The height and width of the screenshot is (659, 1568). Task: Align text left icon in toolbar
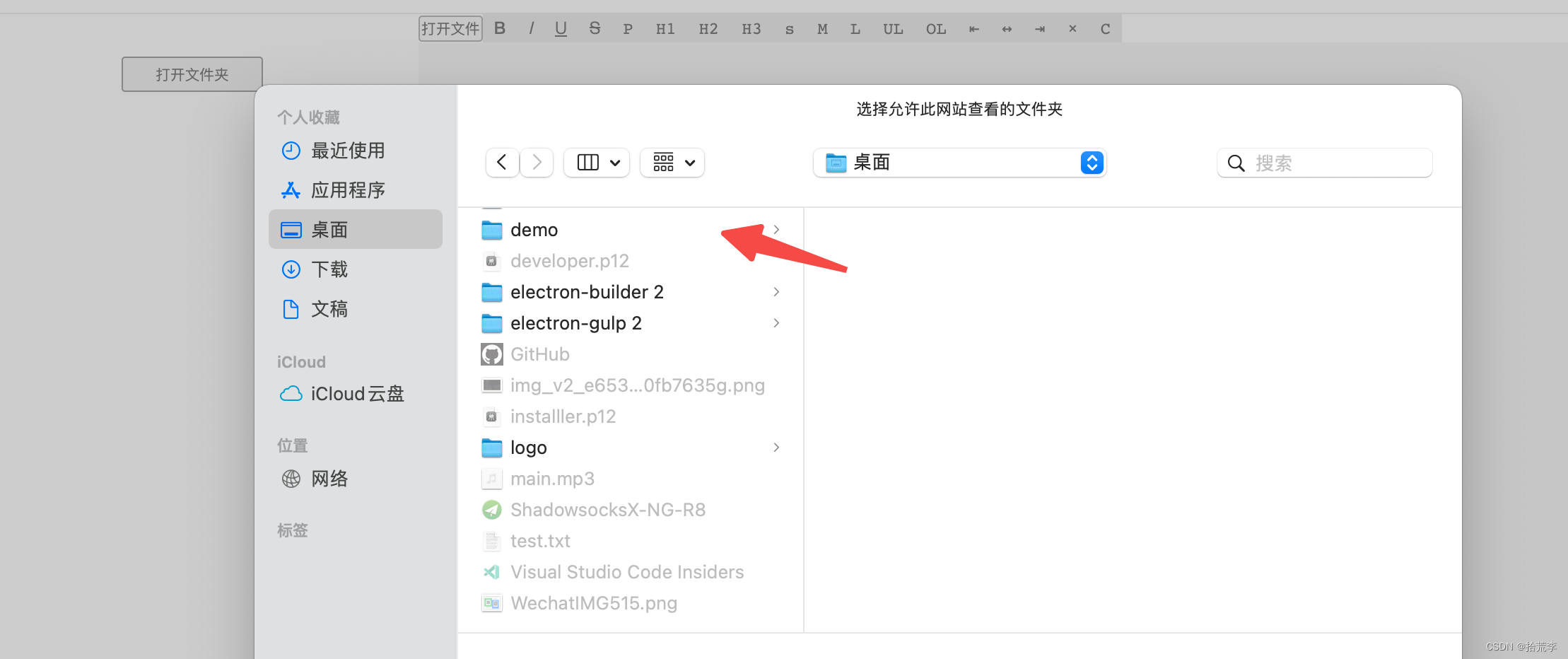coord(974,29)
